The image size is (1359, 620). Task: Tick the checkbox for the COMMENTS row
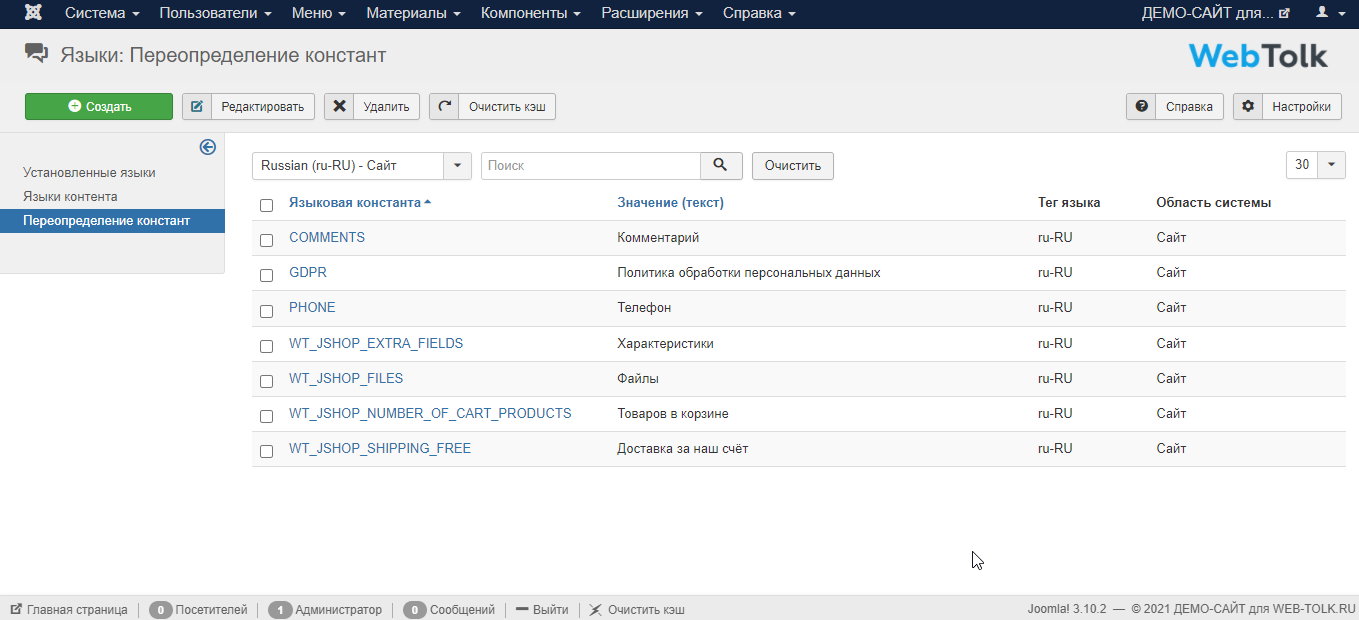(x=266, y=240)
